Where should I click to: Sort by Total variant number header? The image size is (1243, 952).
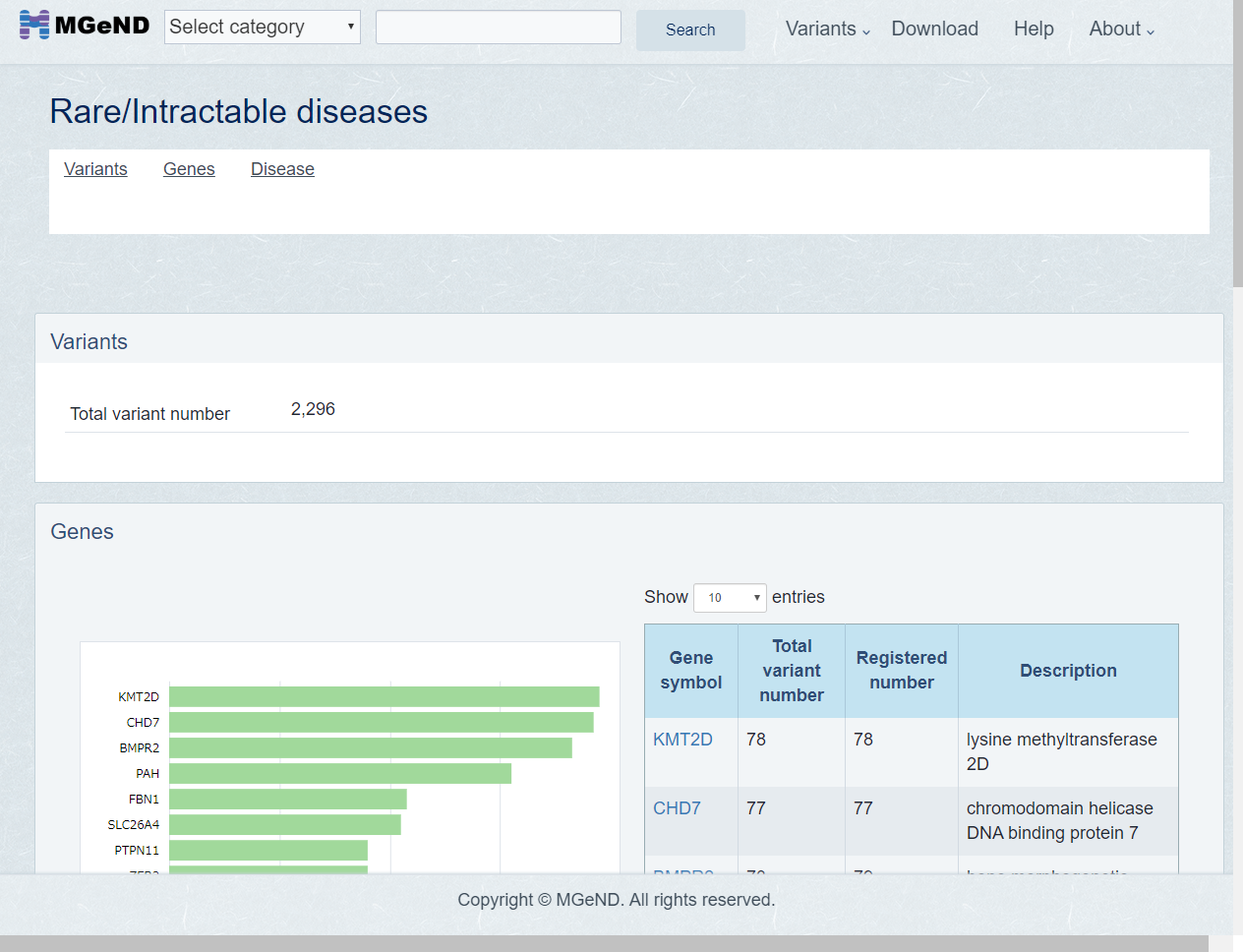(792, 671)
